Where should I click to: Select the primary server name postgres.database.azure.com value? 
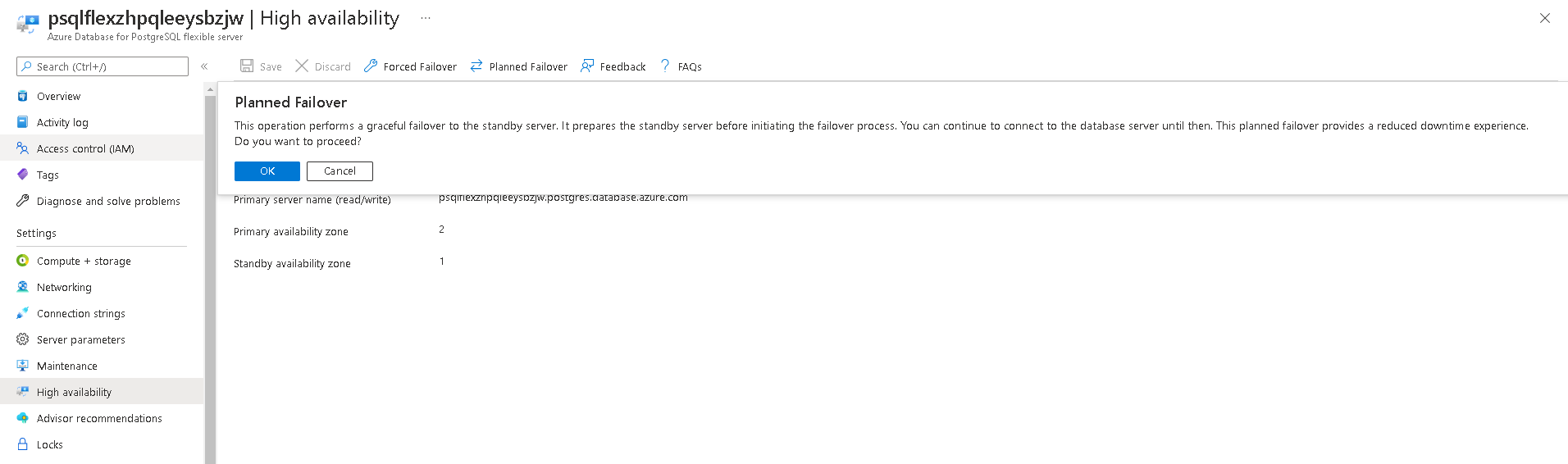tap(563, 198)
